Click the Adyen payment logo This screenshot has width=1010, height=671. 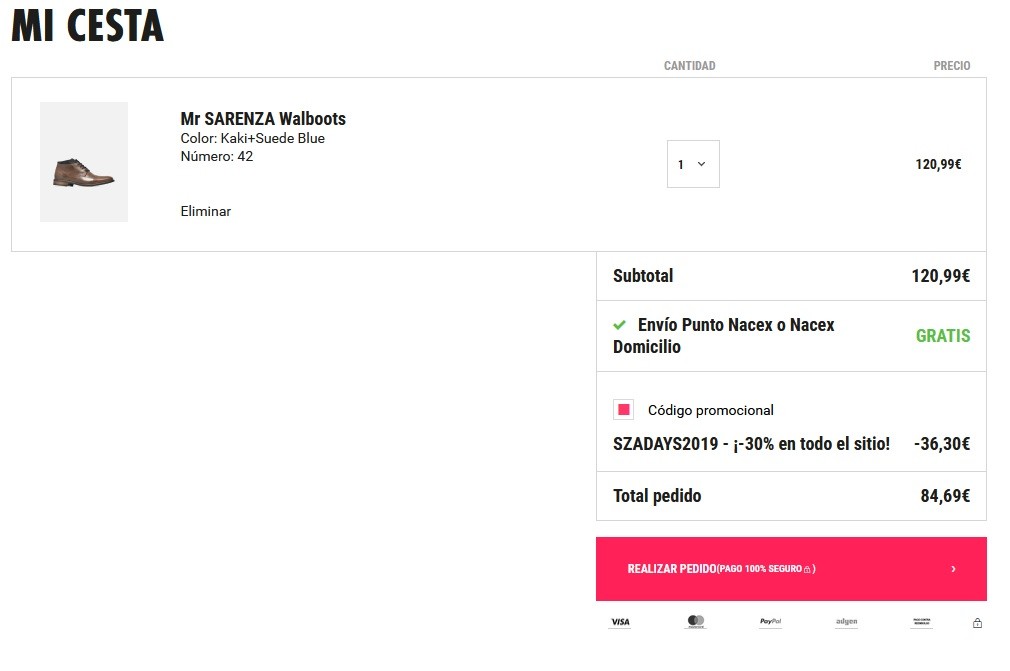point(847,622)
